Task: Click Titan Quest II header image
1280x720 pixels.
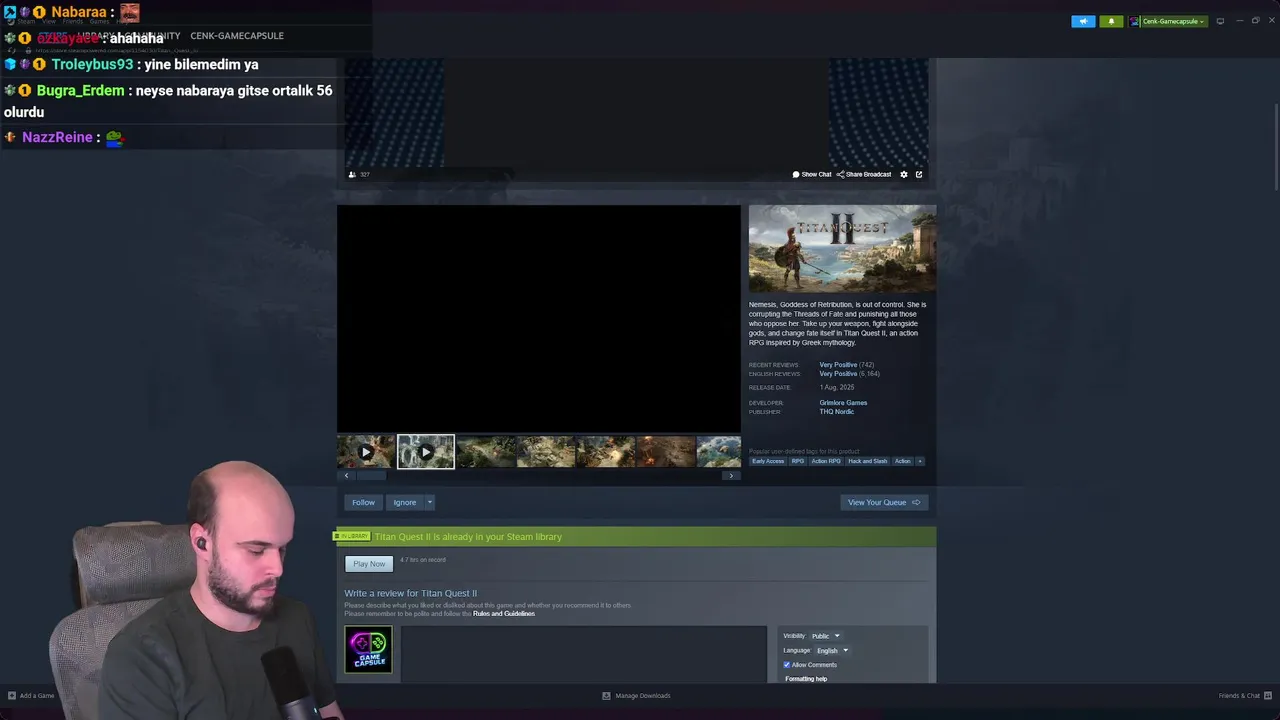Action: [x=843, y=249]
